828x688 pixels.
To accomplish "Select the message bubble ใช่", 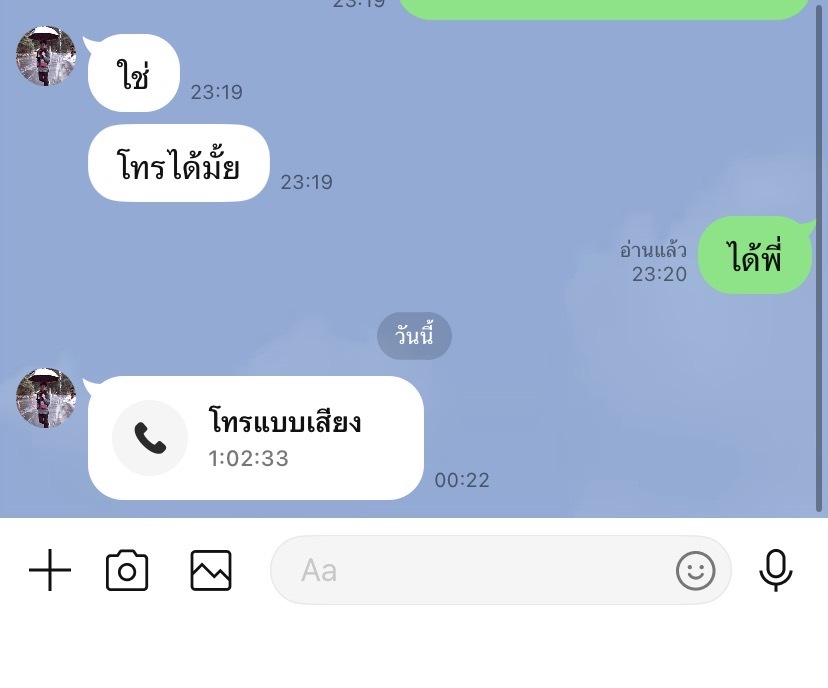I will pyautogui.click(x=134, y=73).
